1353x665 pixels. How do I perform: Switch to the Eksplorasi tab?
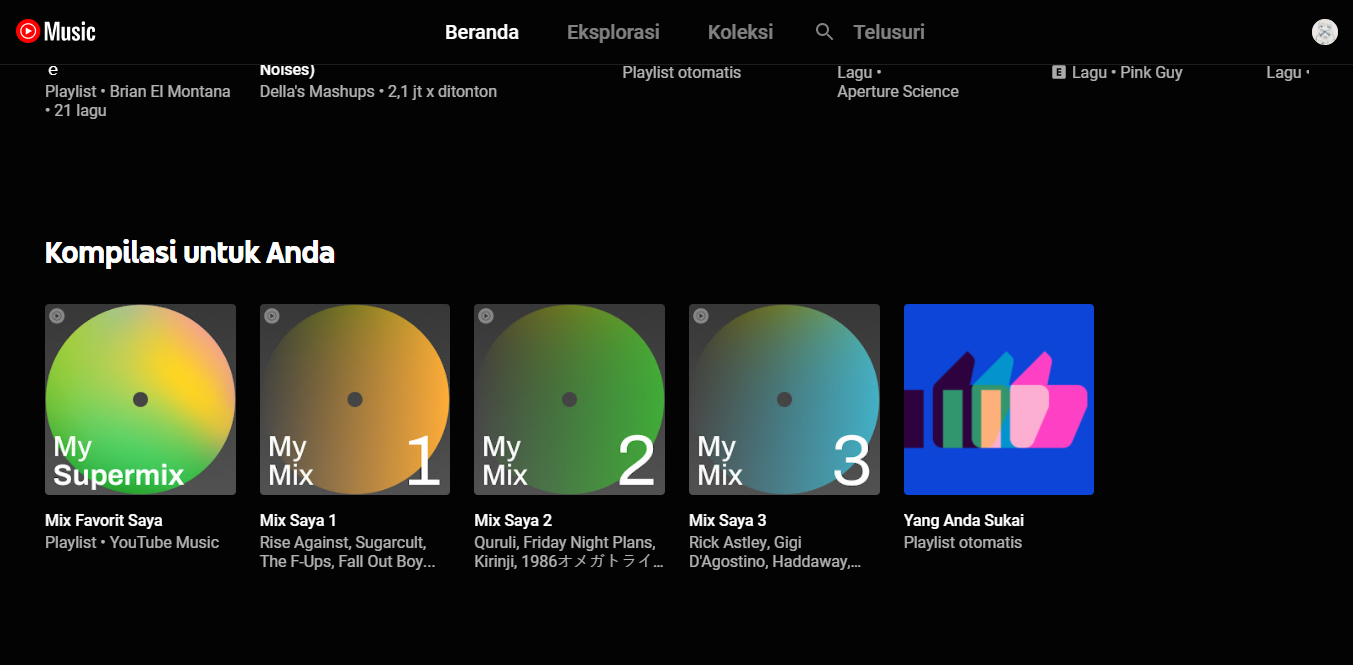[x=613, y=32]
